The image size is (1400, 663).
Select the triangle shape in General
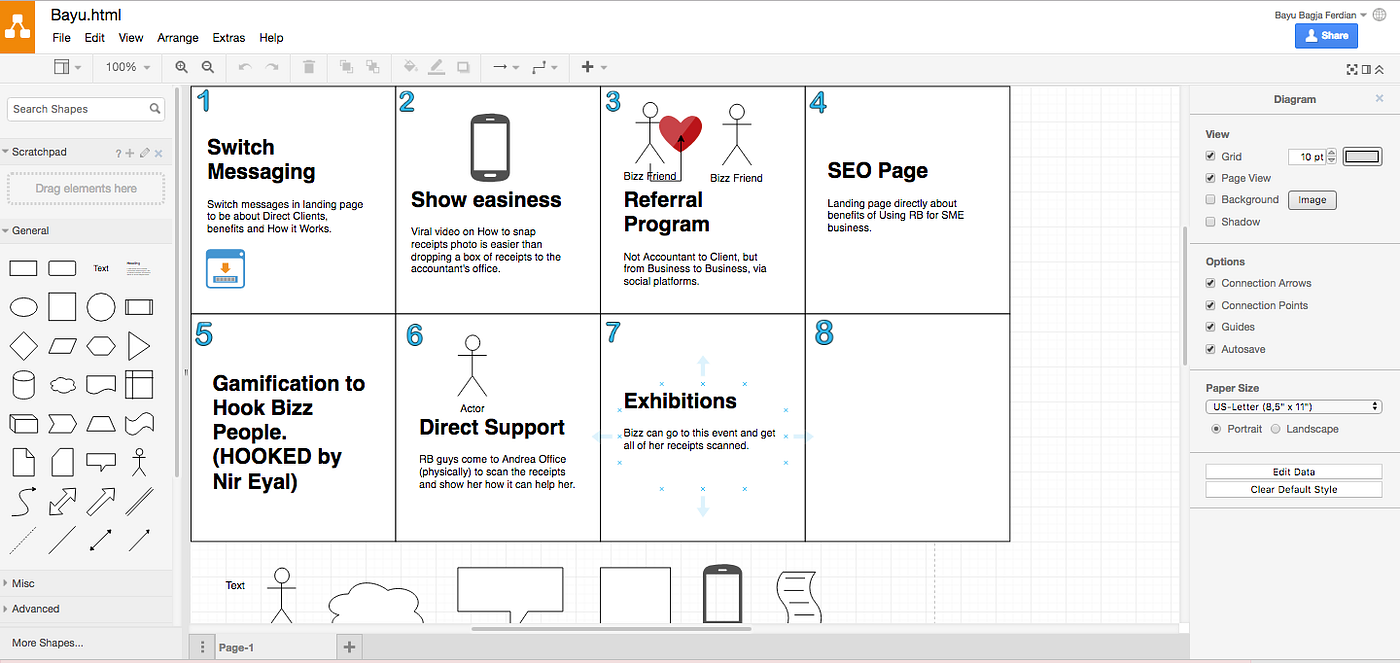(x=139, y=346)
